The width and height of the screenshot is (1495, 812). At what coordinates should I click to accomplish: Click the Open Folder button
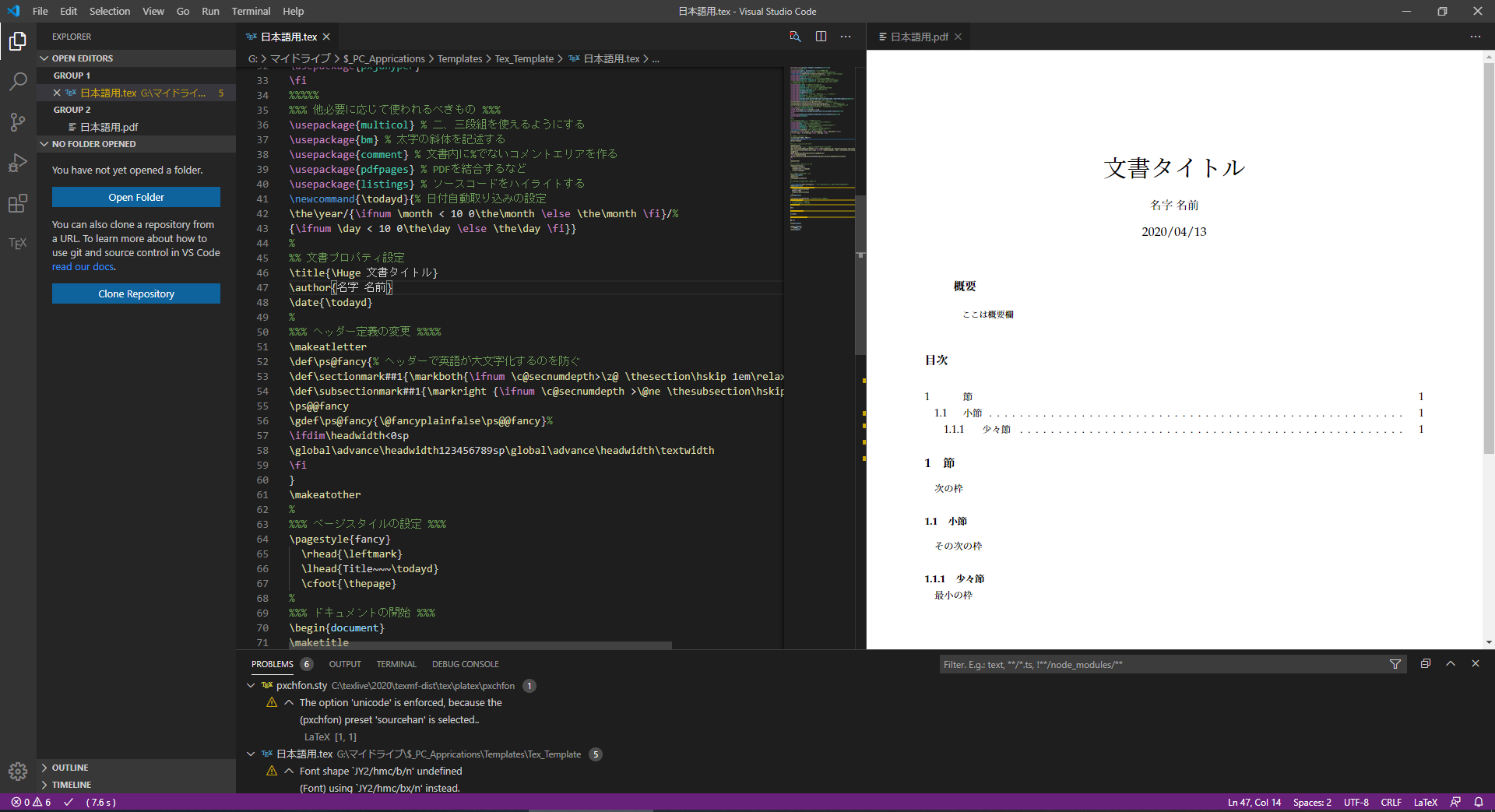click(x=136, y=197)
